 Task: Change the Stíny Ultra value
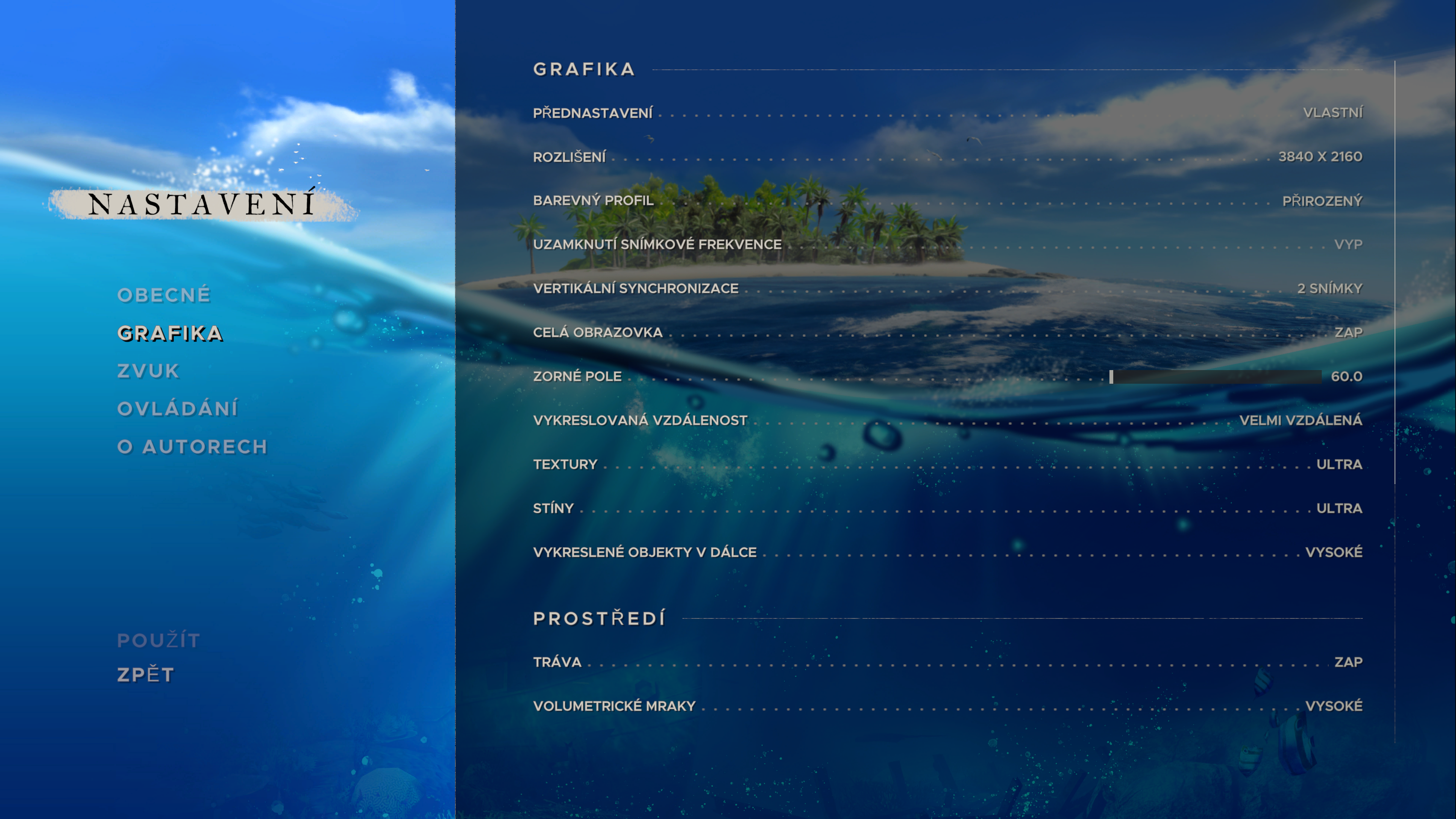(1339, 508)
